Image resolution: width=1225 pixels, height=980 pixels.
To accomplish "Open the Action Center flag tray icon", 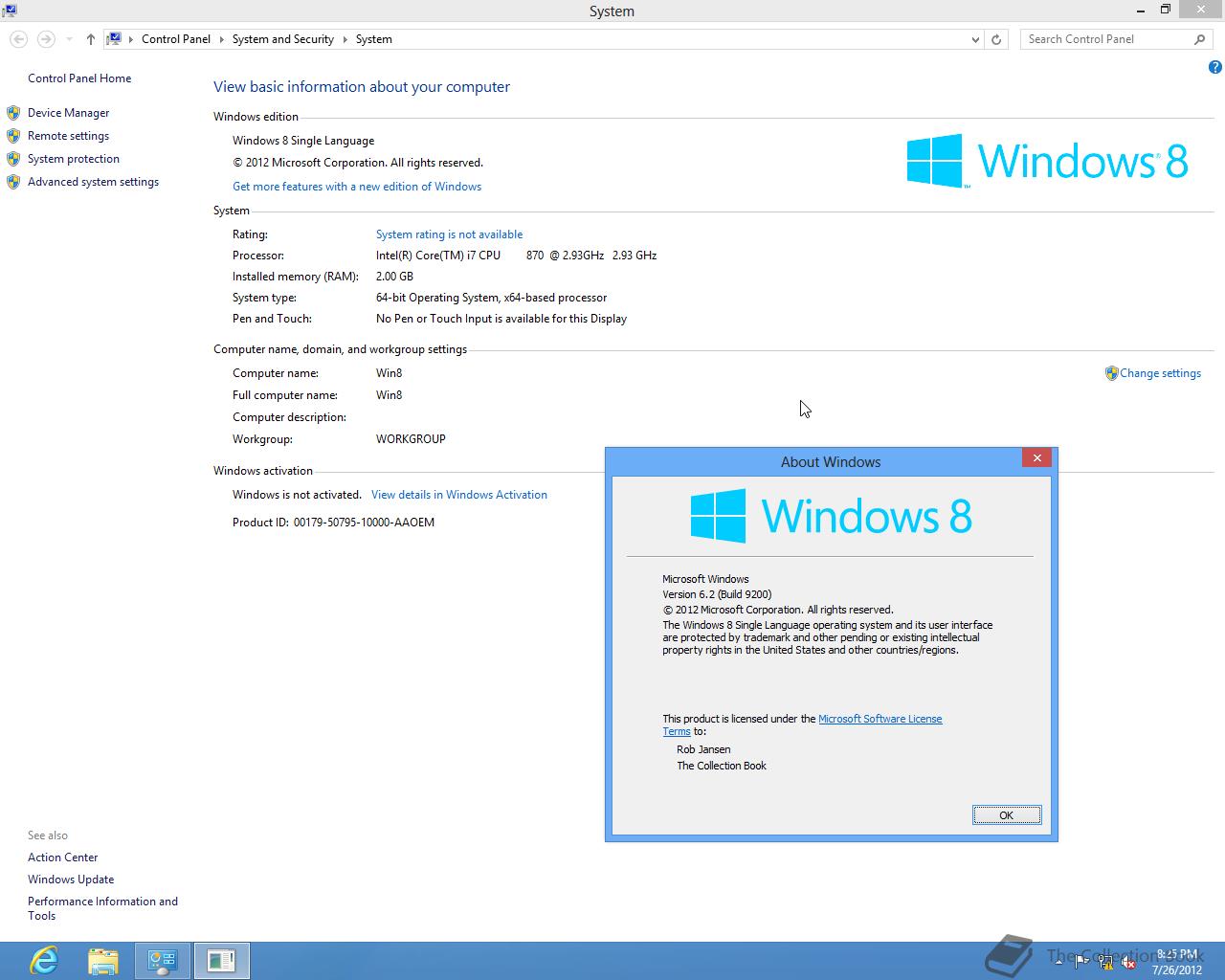I will 1082,962.
